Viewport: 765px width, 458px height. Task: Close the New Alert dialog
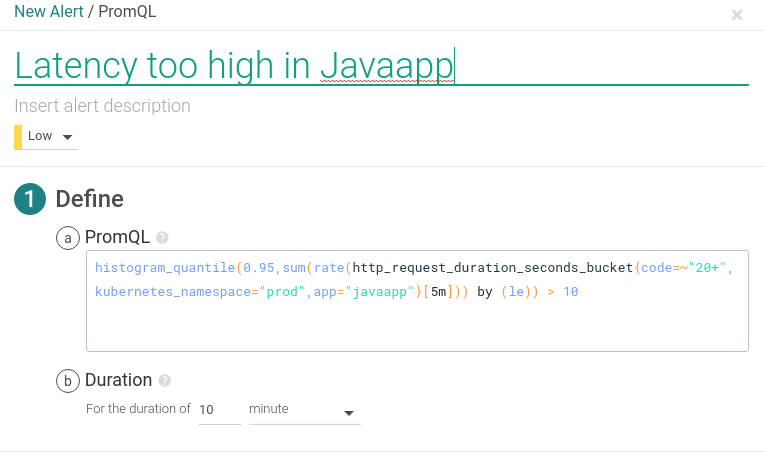[737, 15]
